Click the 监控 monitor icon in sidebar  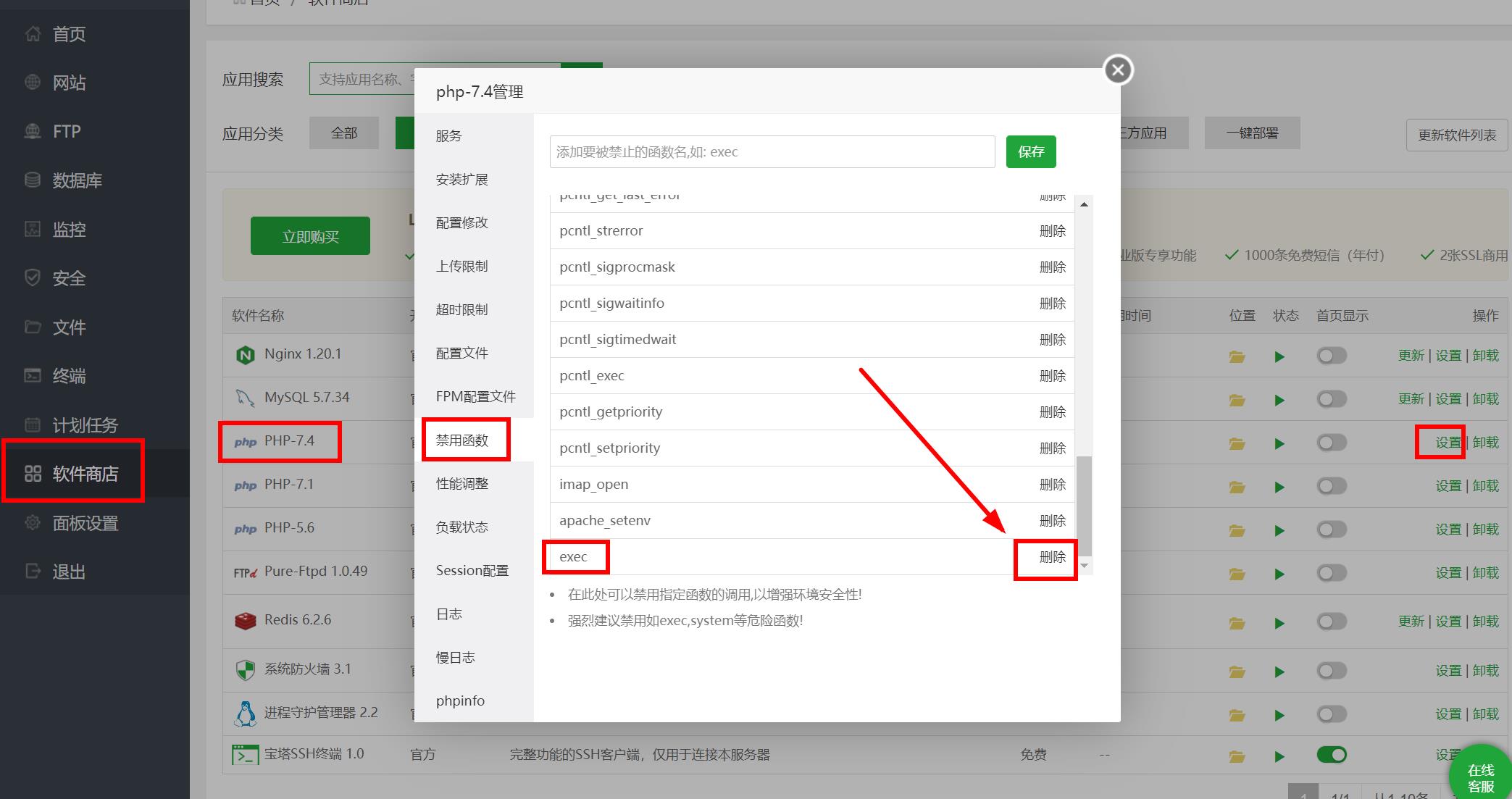point(33,229)
